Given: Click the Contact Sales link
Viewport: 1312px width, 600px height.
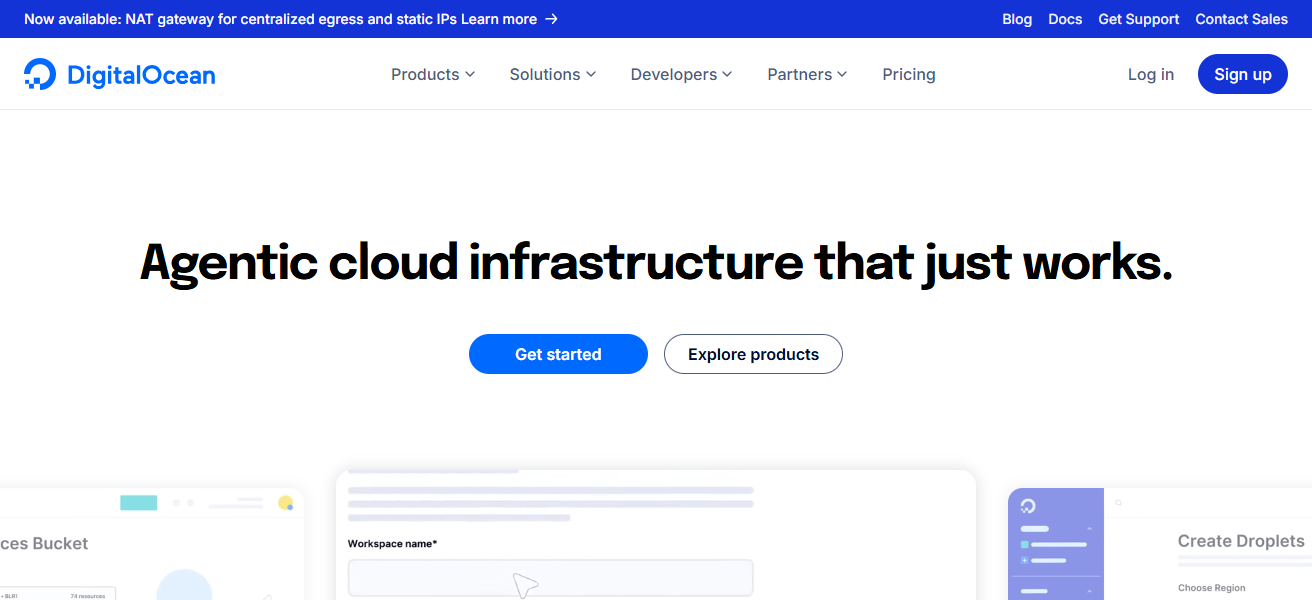Looking at the screenshot, I should click(x=1241, y=19).
